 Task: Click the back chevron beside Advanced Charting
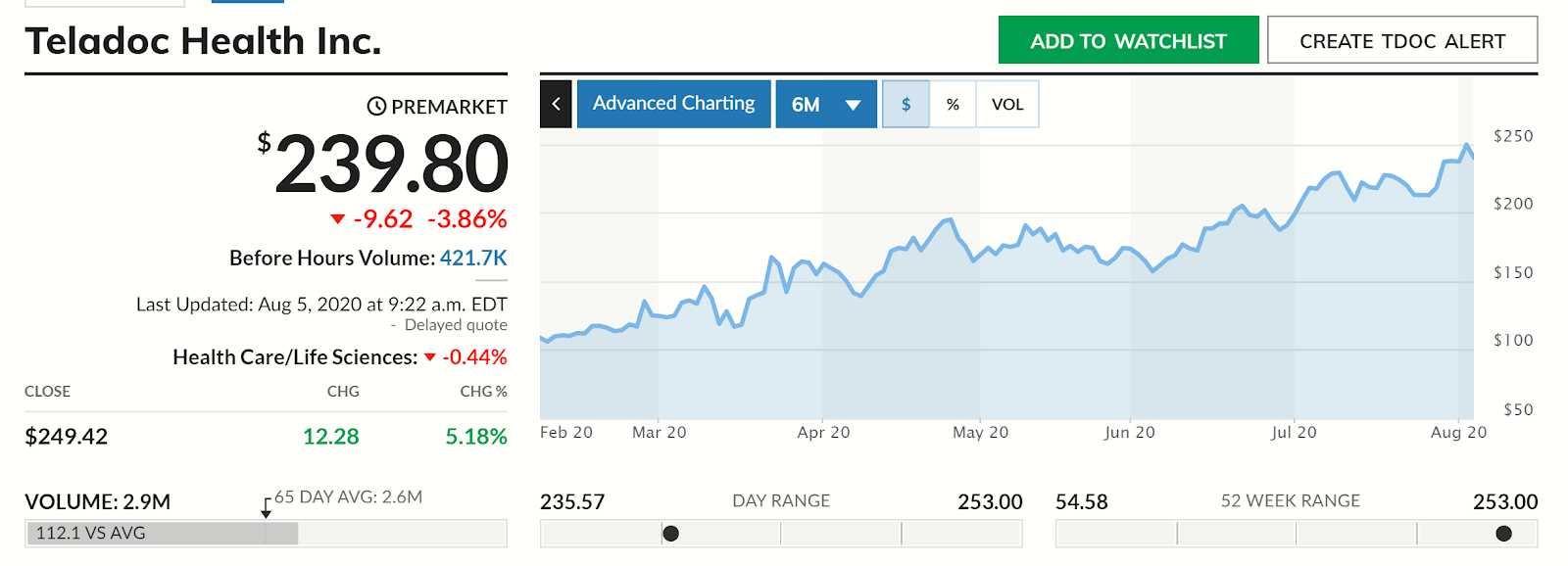coord(557,104)
